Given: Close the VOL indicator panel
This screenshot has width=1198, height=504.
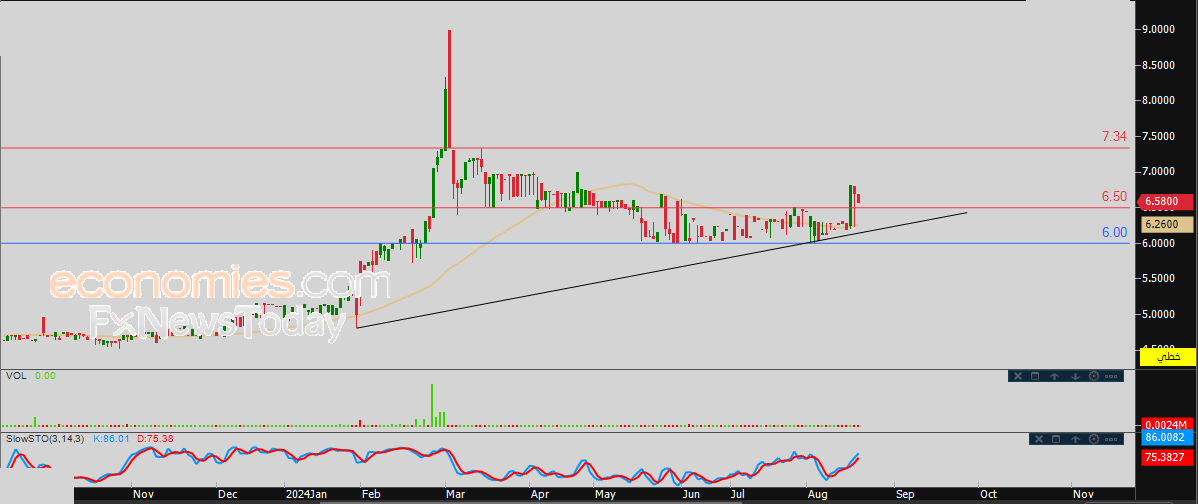Looking at the screenshot, I should coord(1018,376).
